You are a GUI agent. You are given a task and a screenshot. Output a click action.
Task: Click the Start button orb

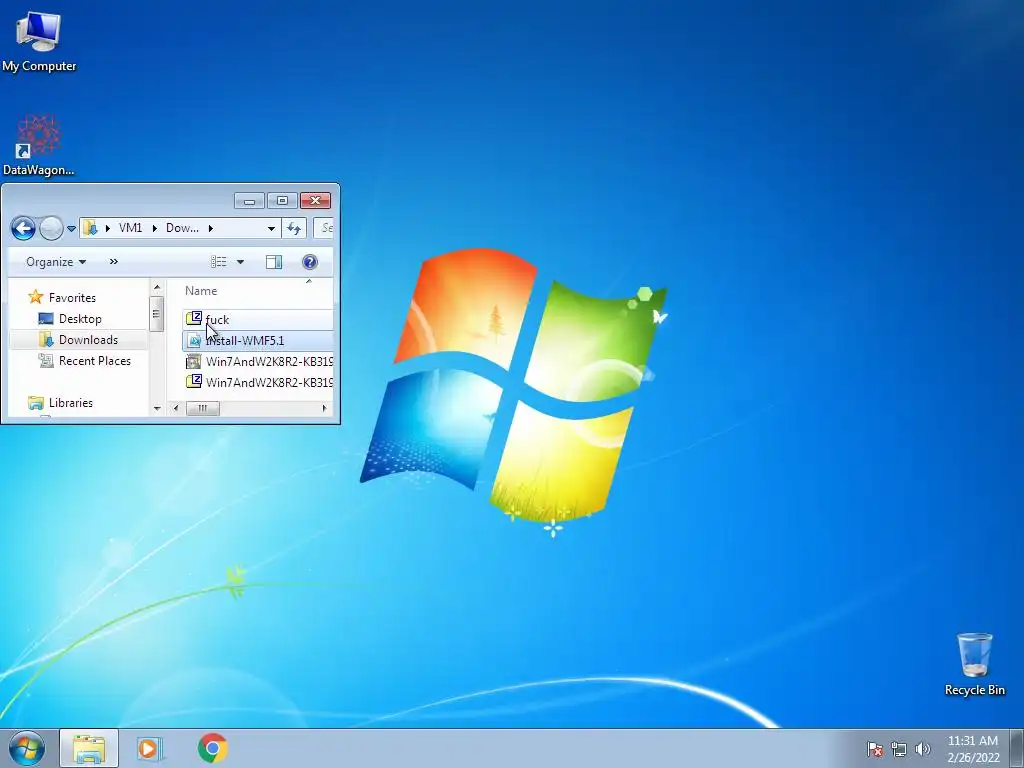point(27,748)
